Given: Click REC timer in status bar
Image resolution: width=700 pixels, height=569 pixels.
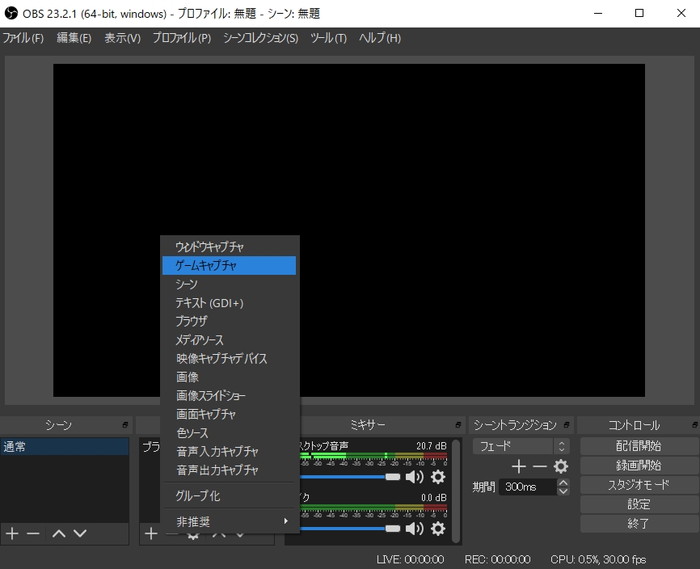Looking at the screenshot, I should click(x=497, y=560).
